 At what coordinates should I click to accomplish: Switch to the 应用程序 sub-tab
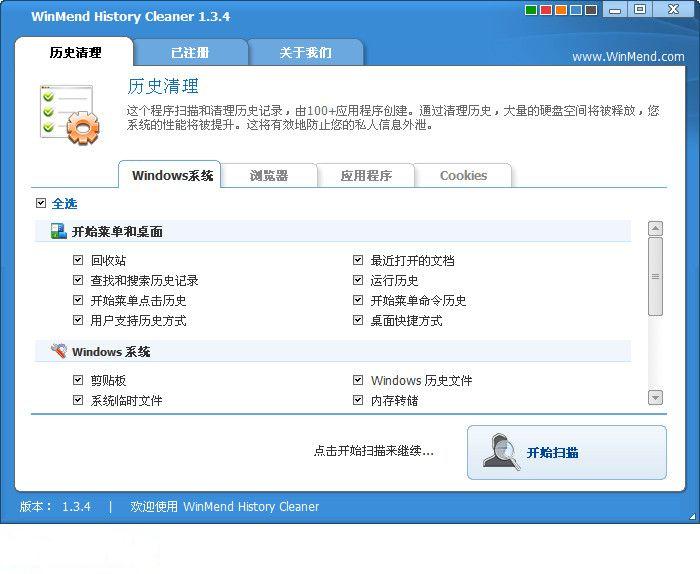pyautogui.click(x=366, y=176)
